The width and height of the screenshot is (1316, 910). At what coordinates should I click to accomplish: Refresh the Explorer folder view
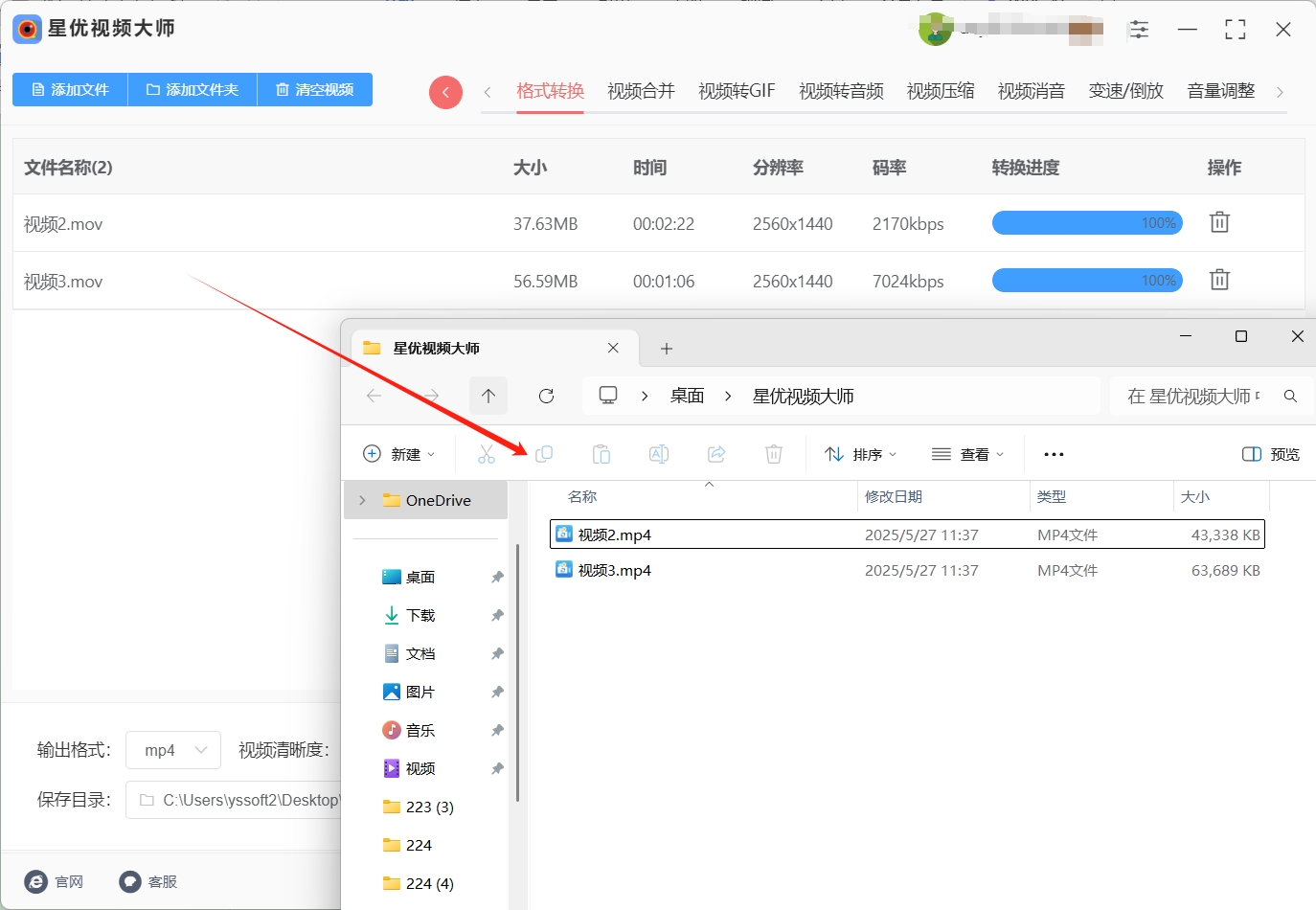[546, 396]
